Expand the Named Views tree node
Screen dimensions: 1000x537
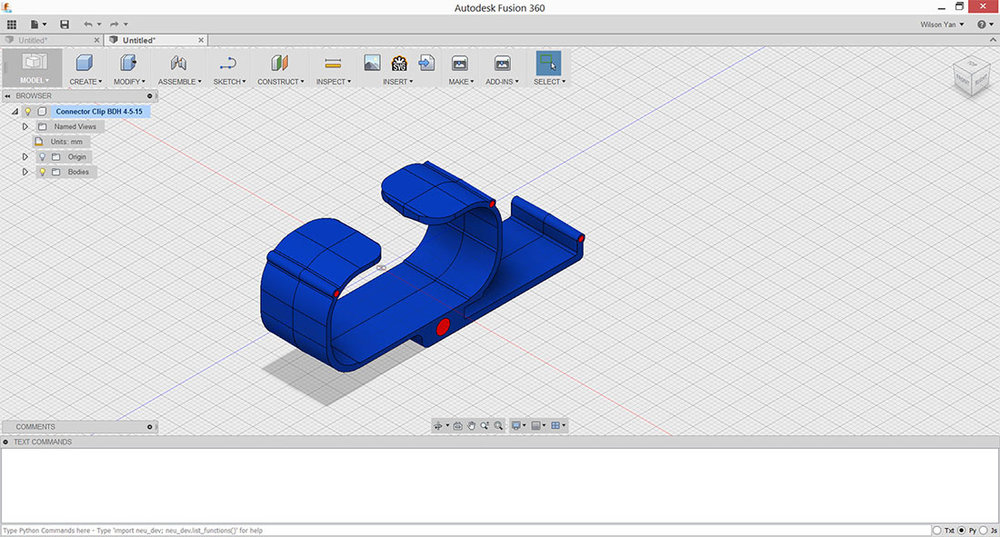(x=25, y=127)
